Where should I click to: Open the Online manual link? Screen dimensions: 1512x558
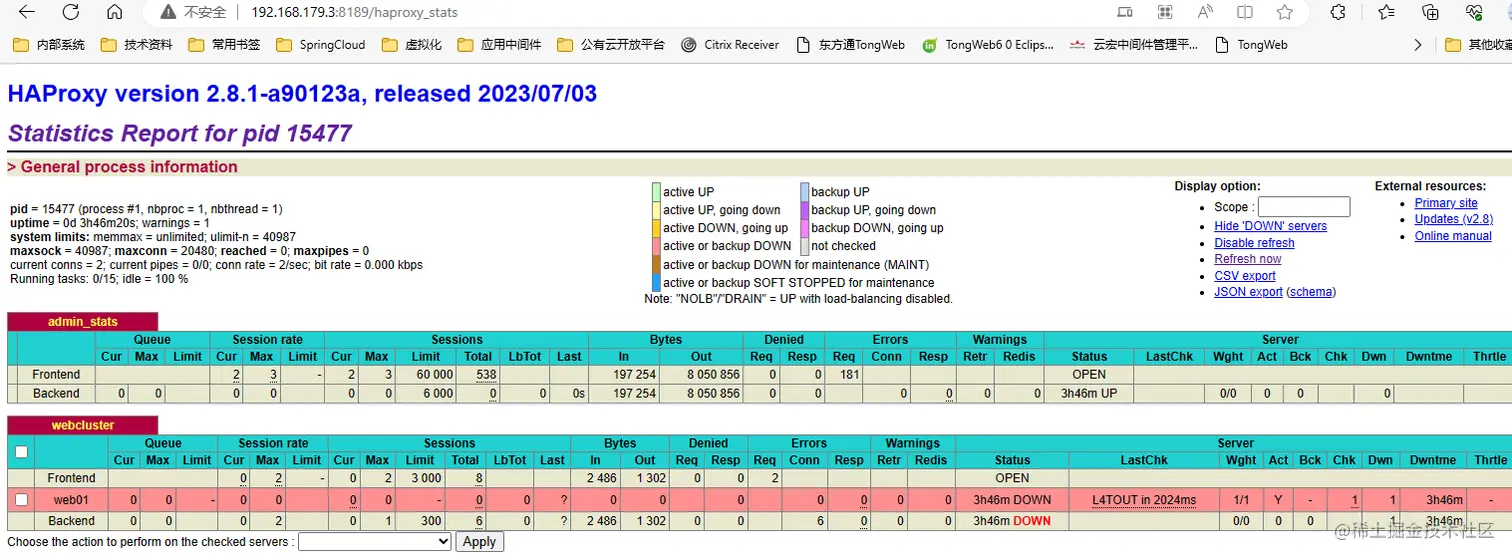point(1453,236)
